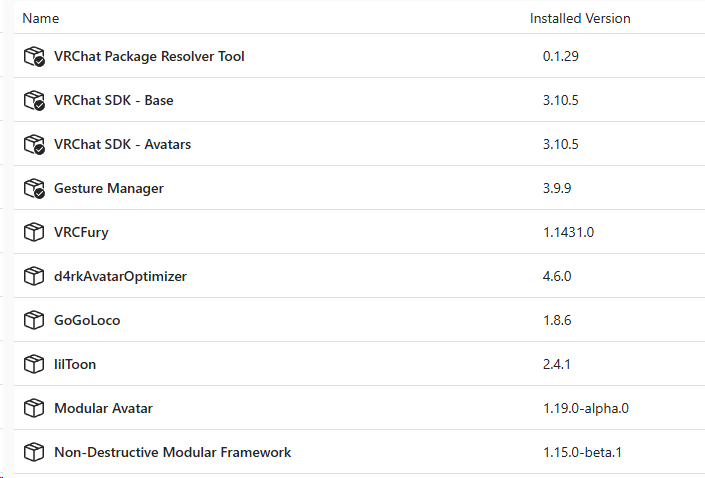Click the Installed Version column header

click(580, 18)
